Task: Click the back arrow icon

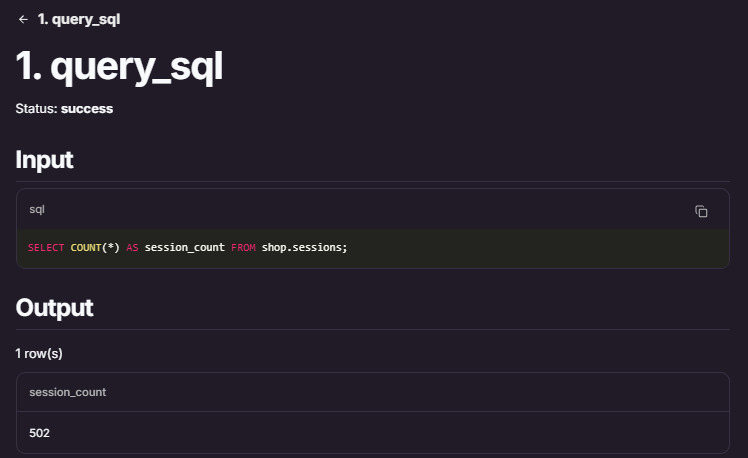Action: 23,20
